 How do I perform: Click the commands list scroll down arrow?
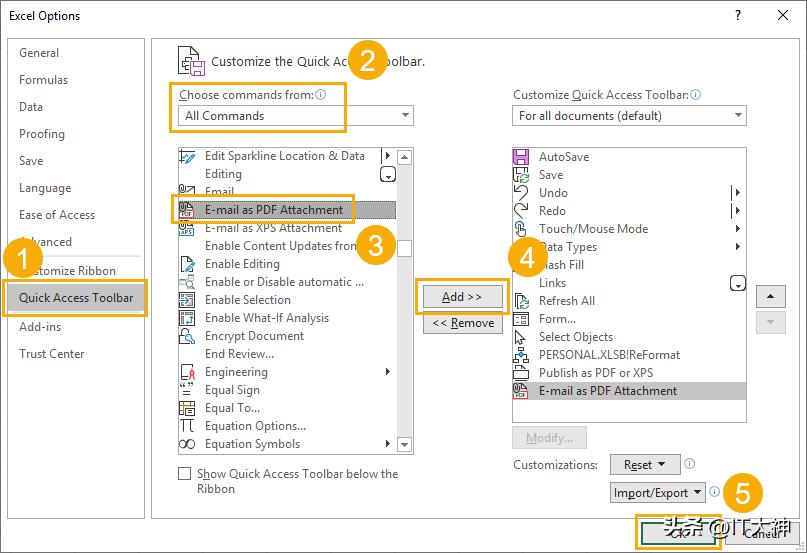click(x=404, y=444)
